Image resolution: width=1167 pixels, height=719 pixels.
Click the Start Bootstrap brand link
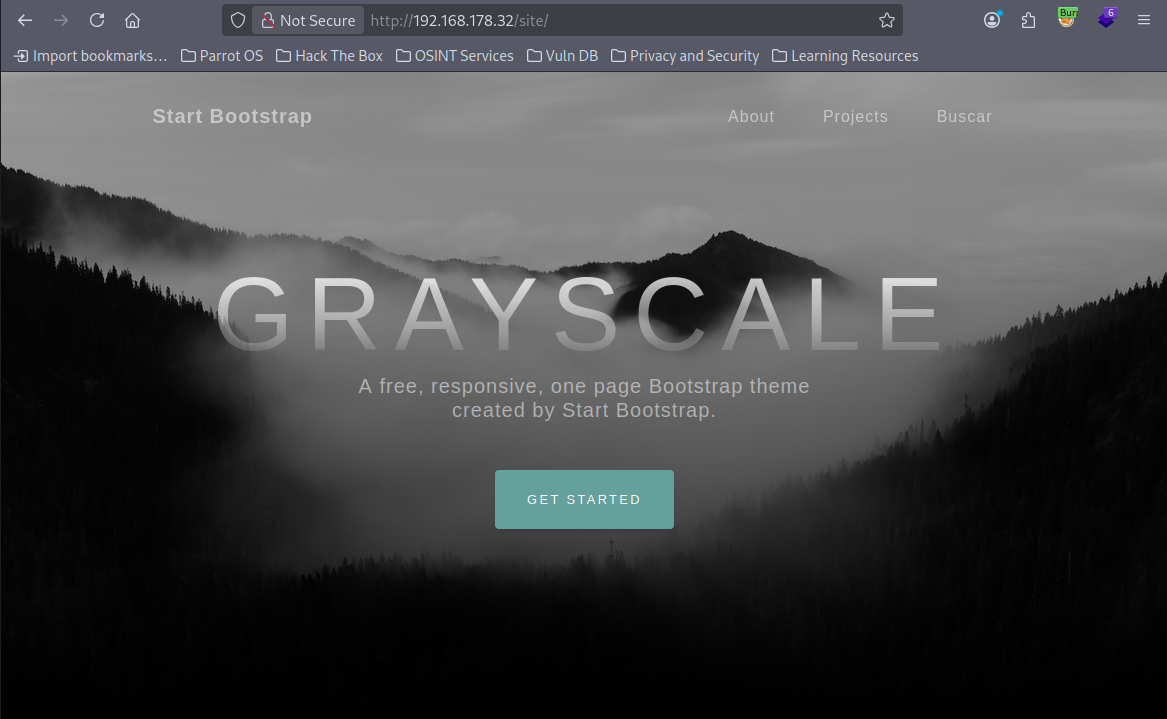[x=232, y=116]
